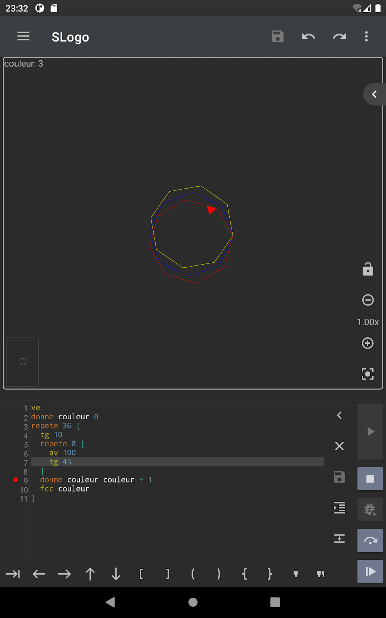Save the program with the top bar save icon
This screenshot has width=386, height=618.
pos(278,37)
